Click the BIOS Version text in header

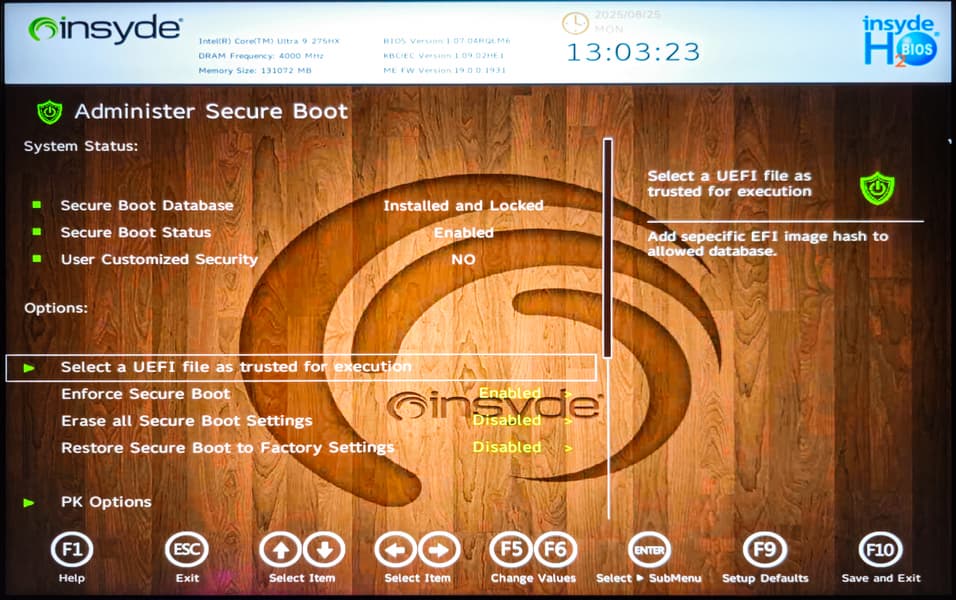446,41
